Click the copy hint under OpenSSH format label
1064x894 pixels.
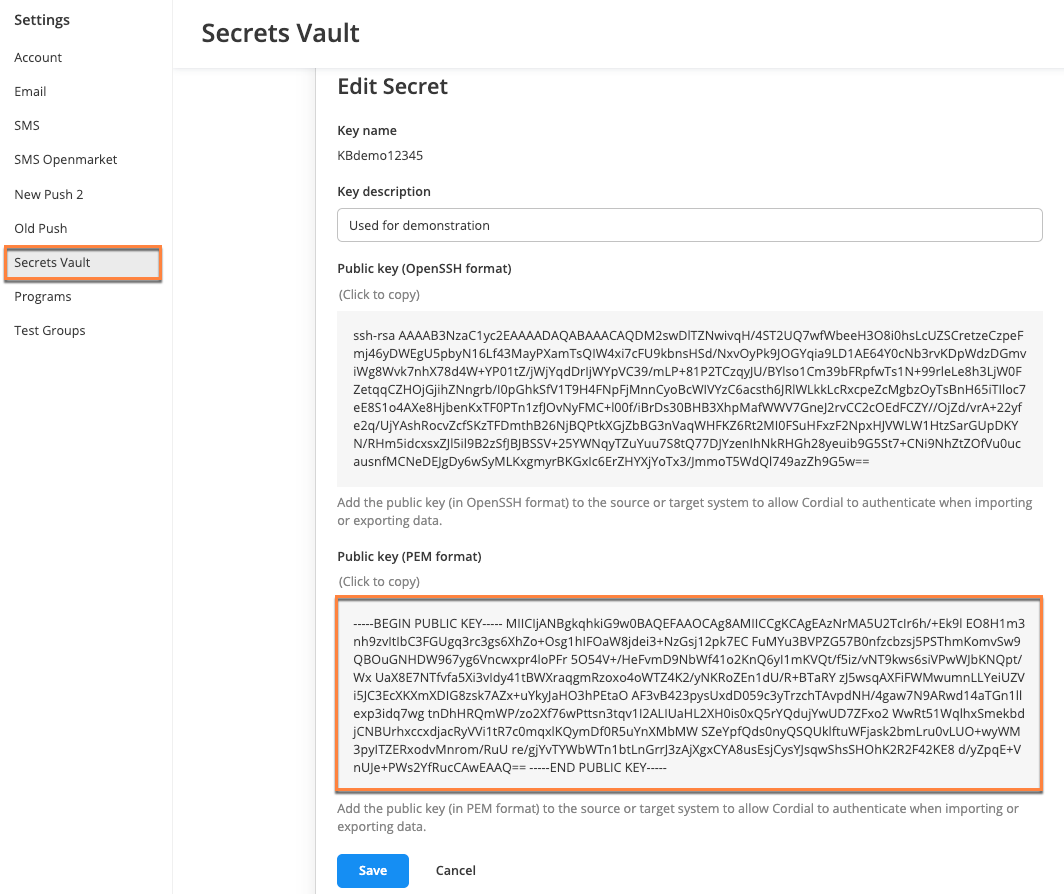tap(379, 295)
